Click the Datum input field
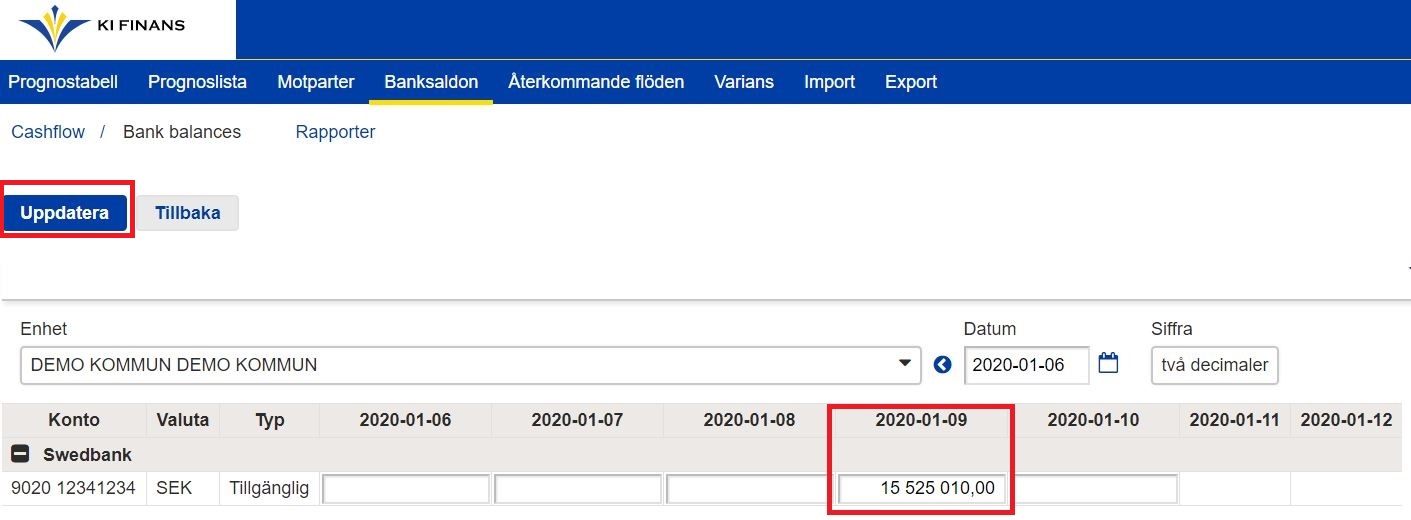Screen dimensions: 1411x520 [x=1026, y=365]
